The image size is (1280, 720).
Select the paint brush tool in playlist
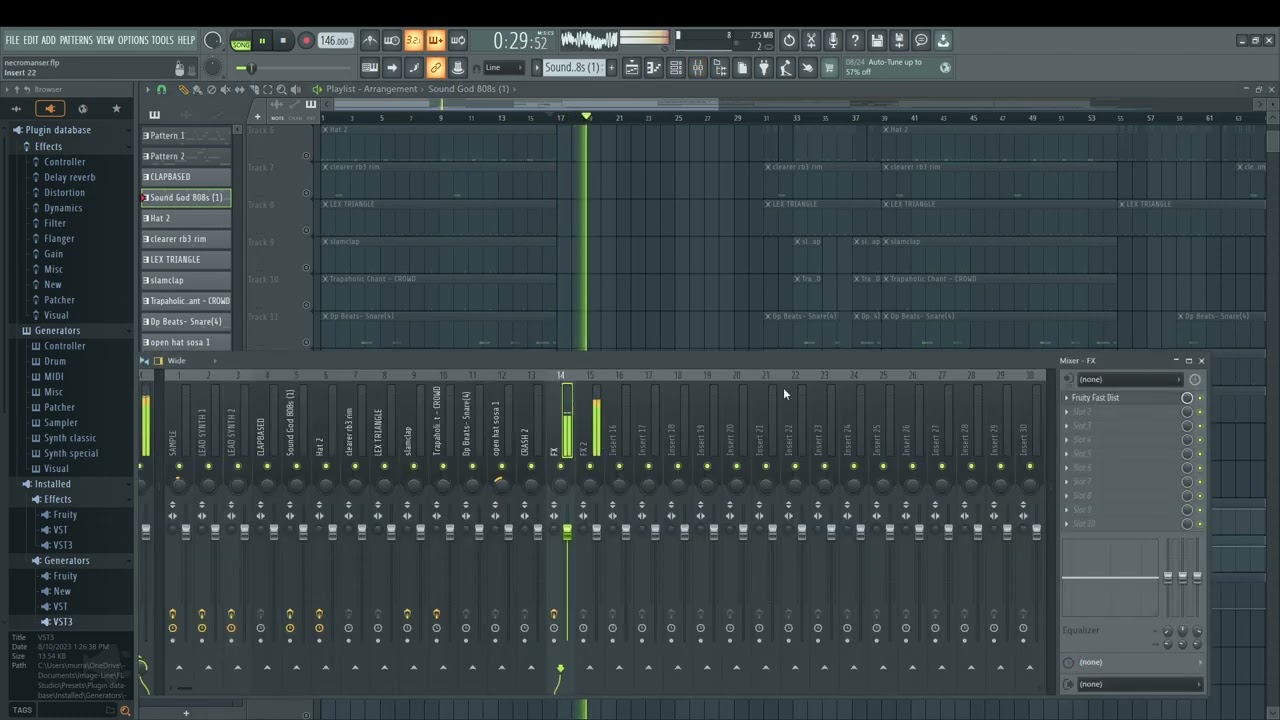pos(197,90)
